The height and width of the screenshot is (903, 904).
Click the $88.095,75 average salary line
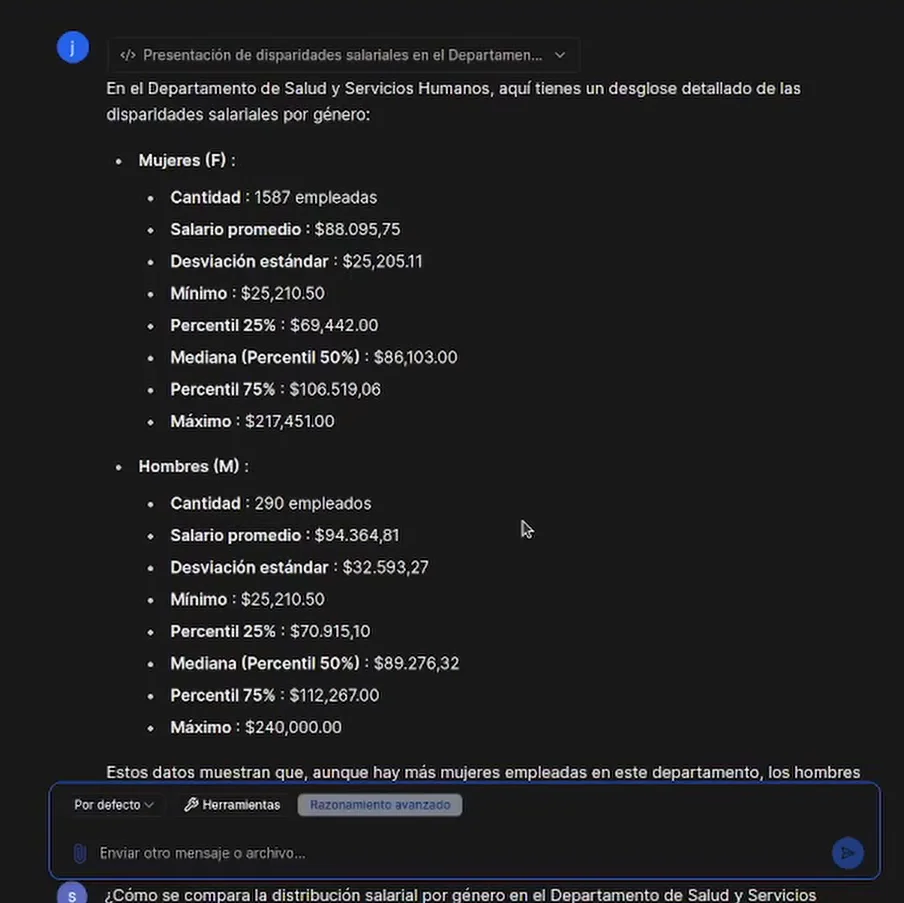point(285,229)
